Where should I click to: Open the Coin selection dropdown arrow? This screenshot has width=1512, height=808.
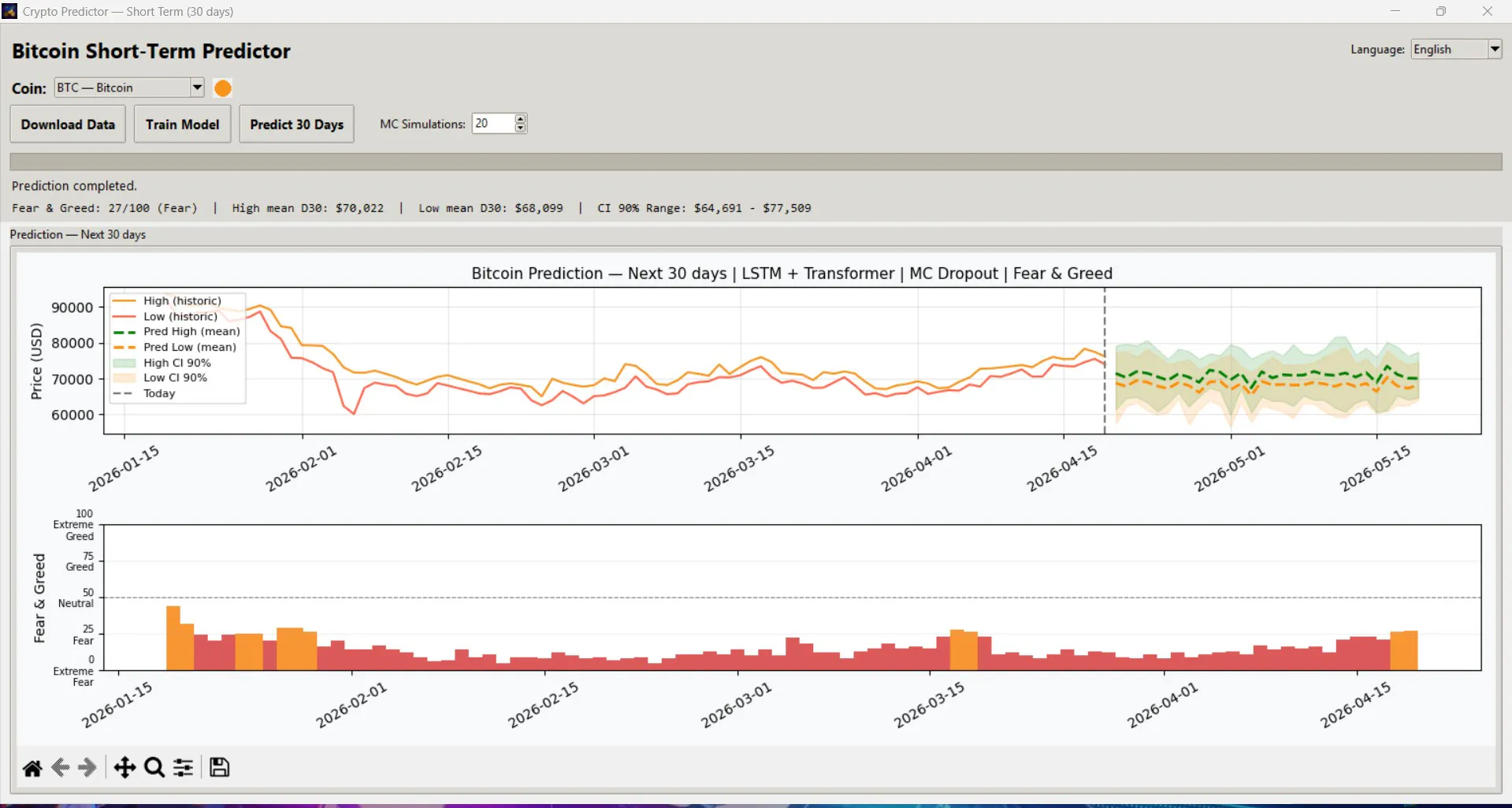tap(197, 88)
